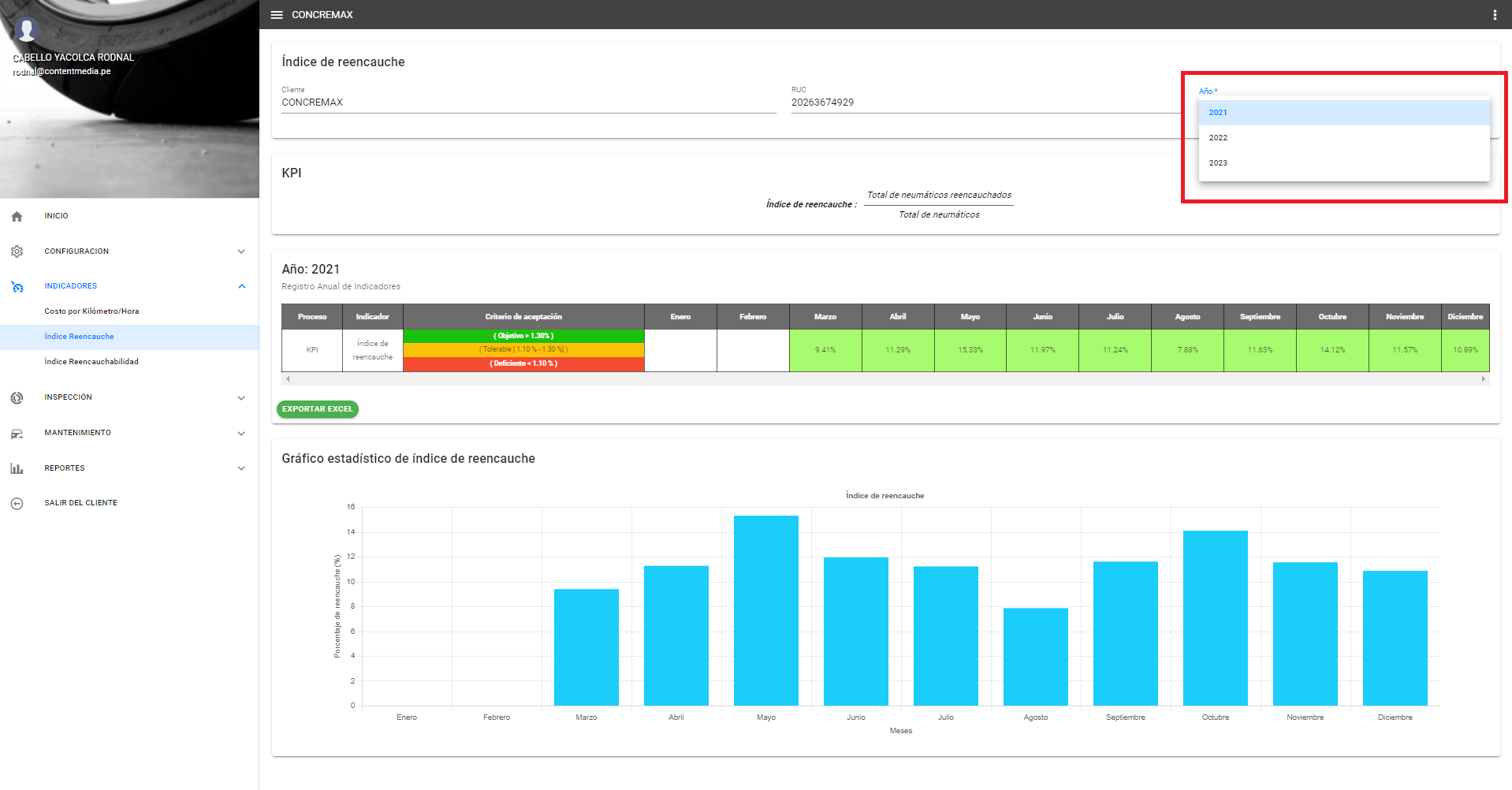The width and height of the screenshot is (1512, 790).
Task: Open Costo por Kilómetro/Hora page
Action: 91,311
